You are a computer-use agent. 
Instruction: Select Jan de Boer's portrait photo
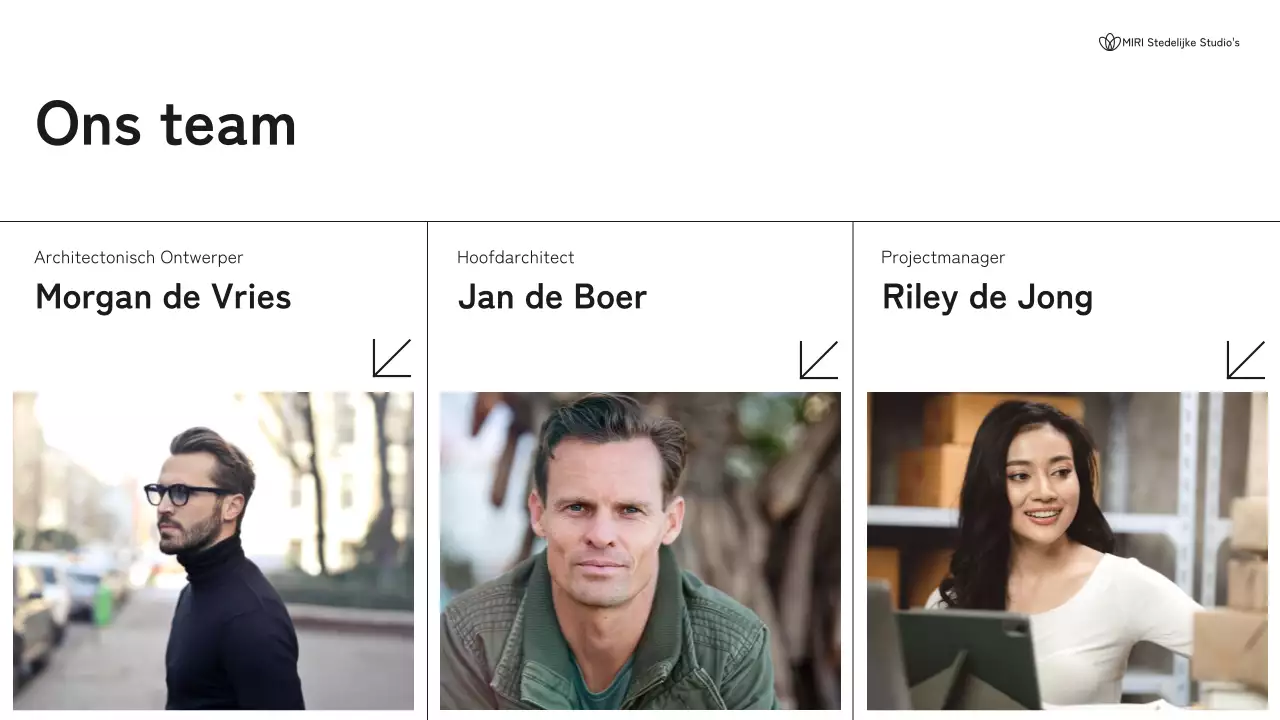click(640, 550)
